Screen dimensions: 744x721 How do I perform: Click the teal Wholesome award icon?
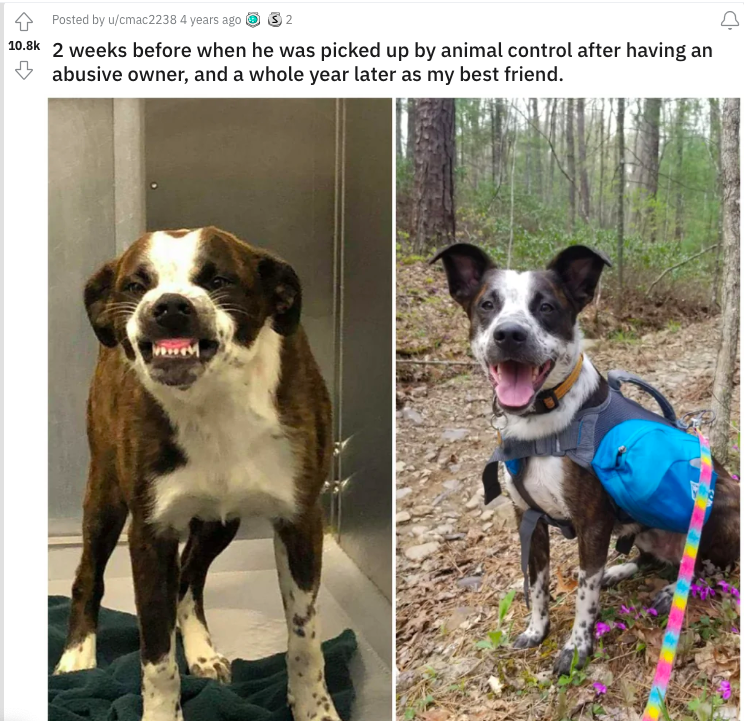253,20
